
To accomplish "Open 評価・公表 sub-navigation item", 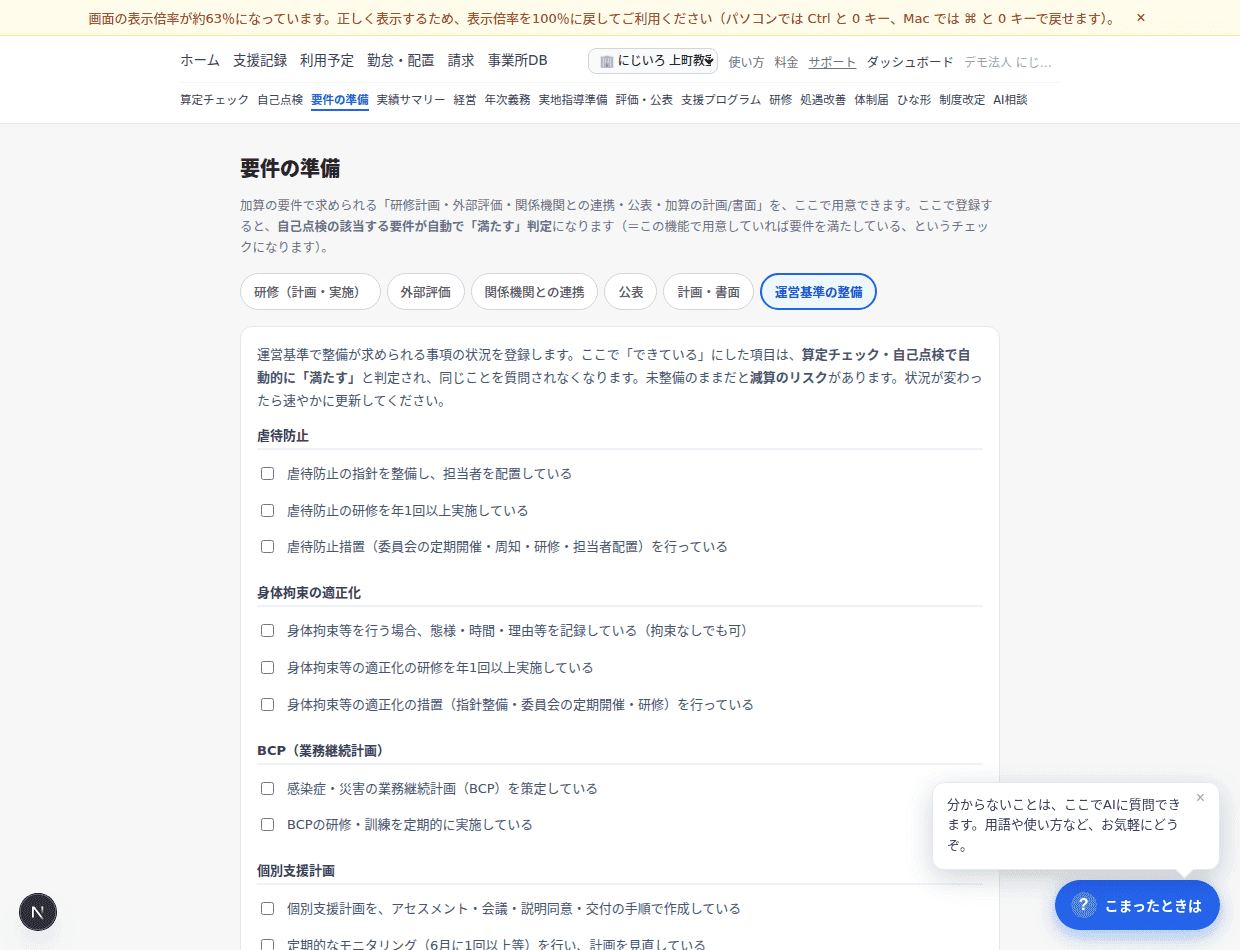I will click(644, 100).
